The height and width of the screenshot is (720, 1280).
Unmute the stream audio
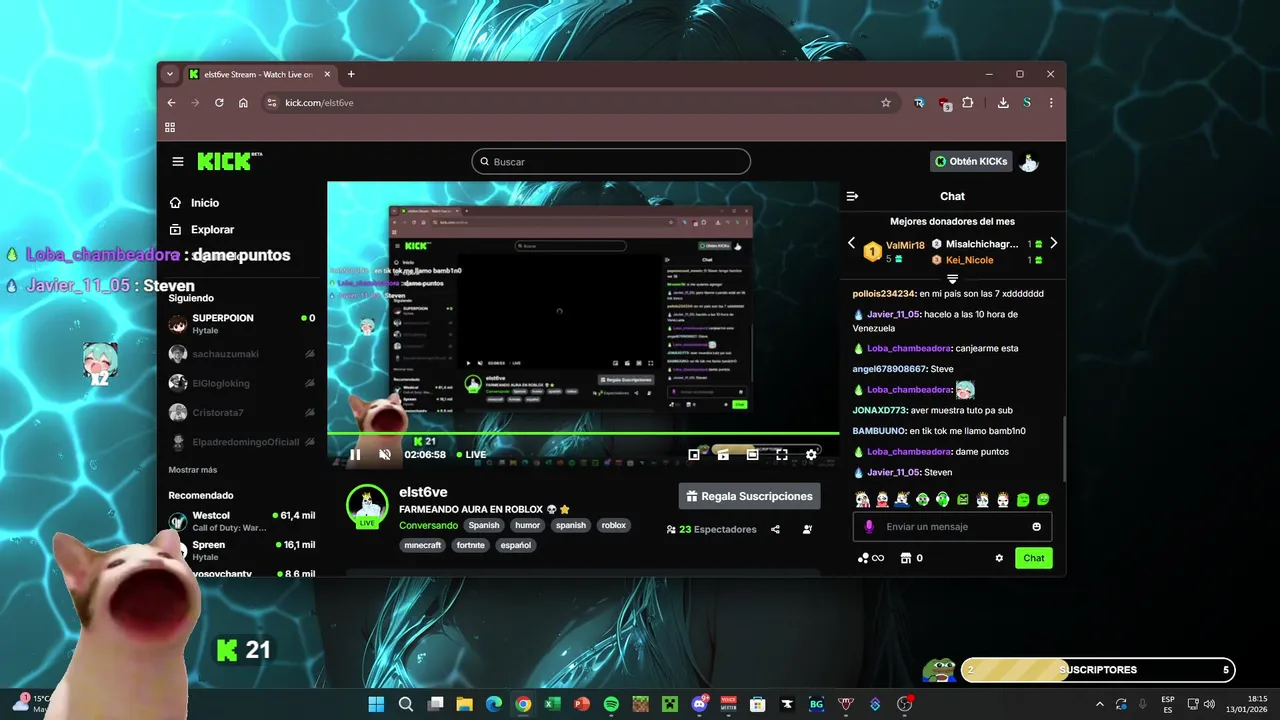(385, 454)
